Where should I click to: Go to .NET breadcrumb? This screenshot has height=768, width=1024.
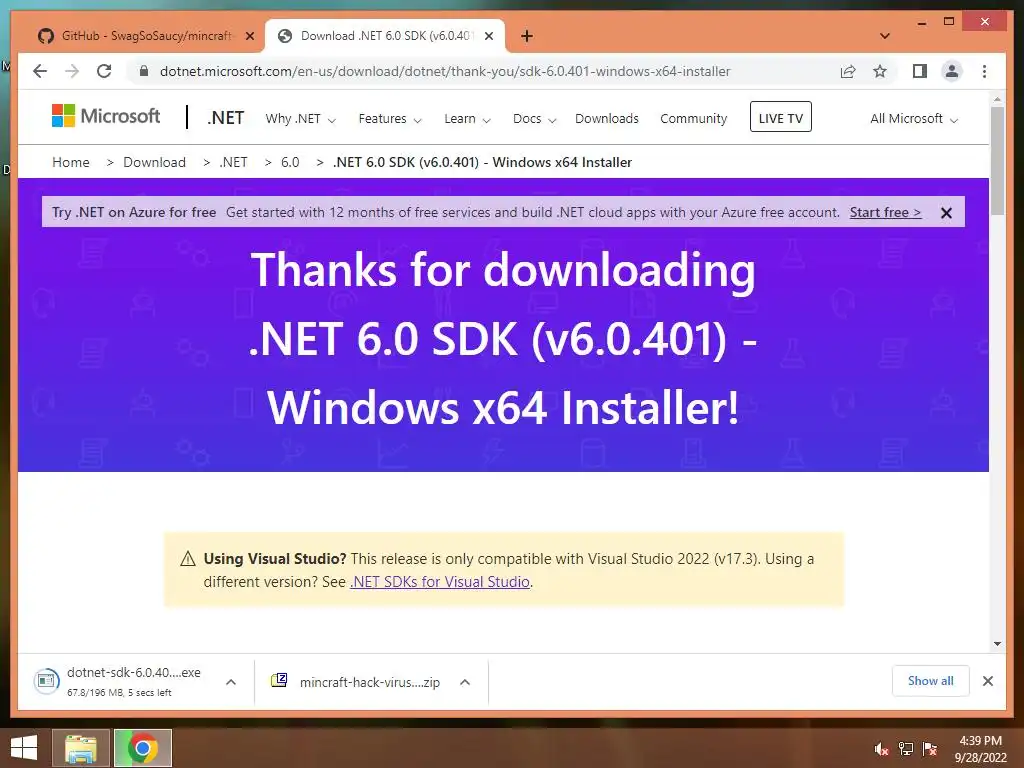click(233, 162)
